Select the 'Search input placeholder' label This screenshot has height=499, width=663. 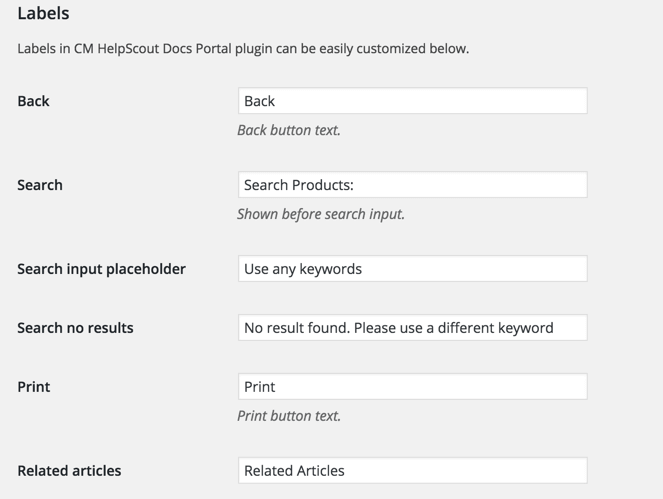pyautogui.click(x=101, y=269)
